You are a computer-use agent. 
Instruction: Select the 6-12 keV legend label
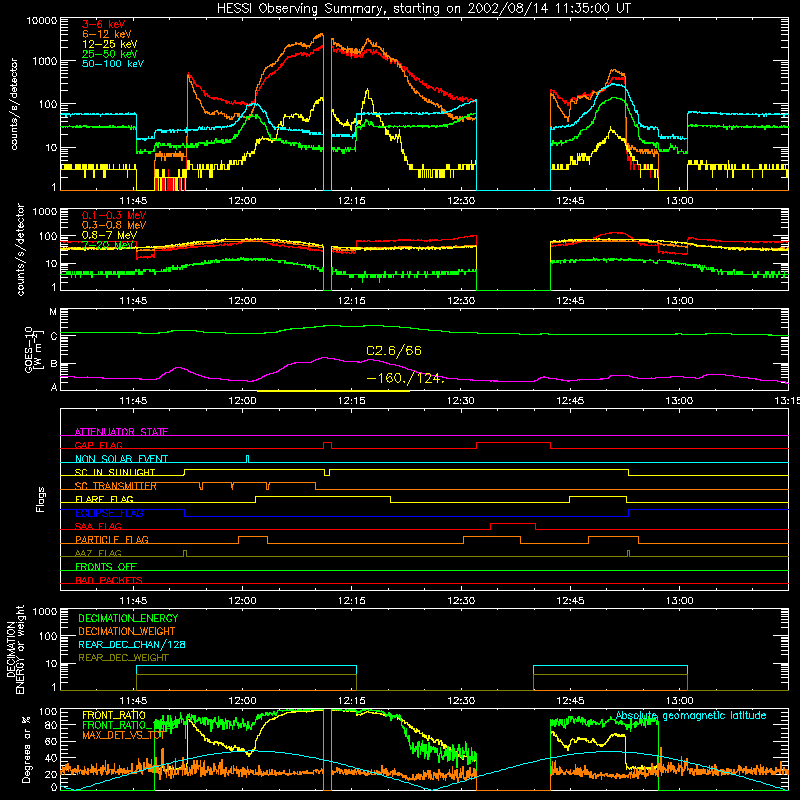106,34
